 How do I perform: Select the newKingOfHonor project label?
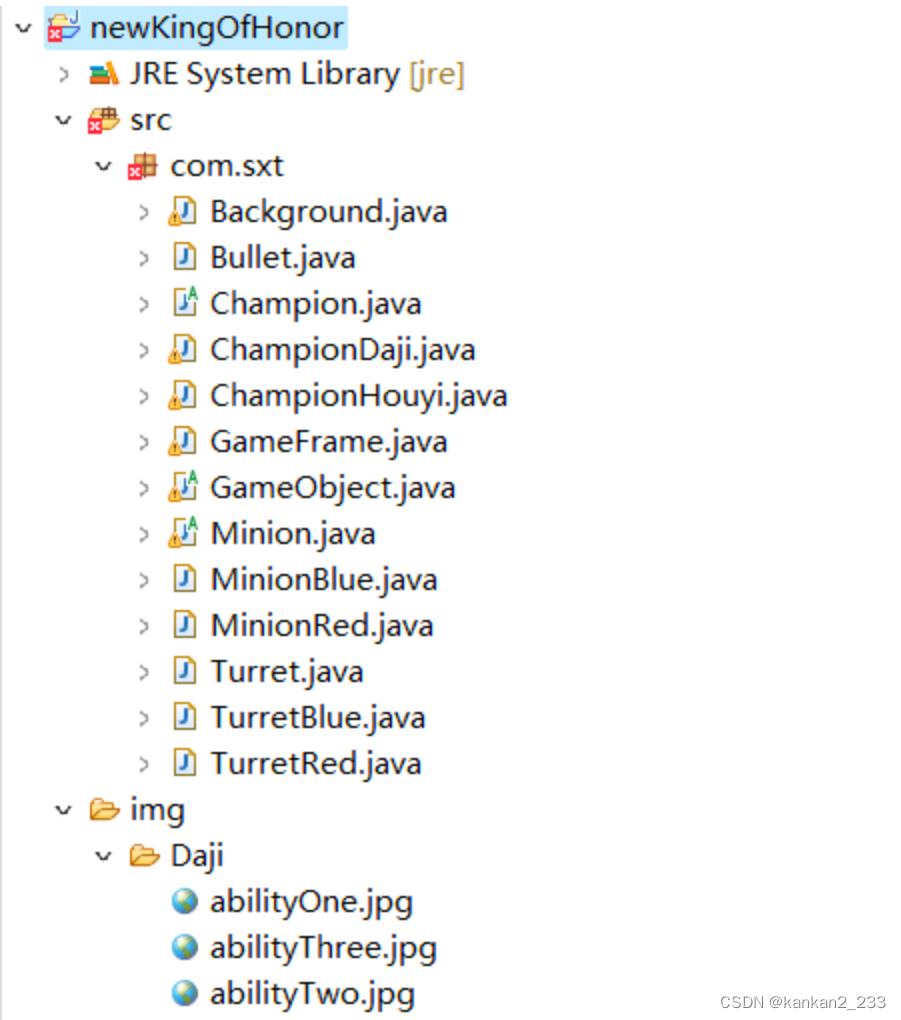(x=217, y=28)
